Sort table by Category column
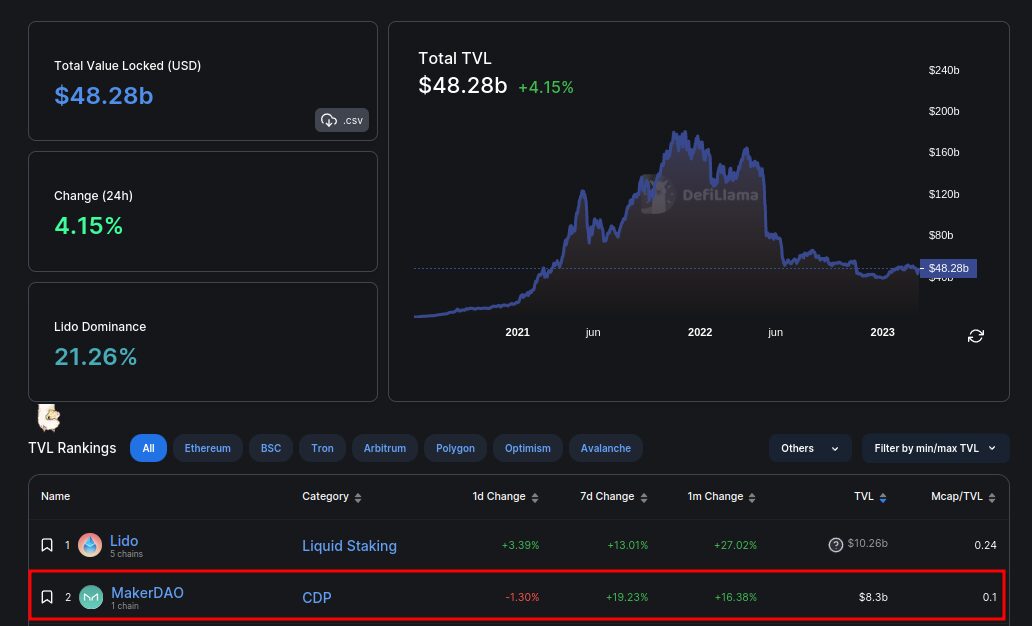This screenshot has width=1032, height=626. pyautogui.click(x=332, y=496)
